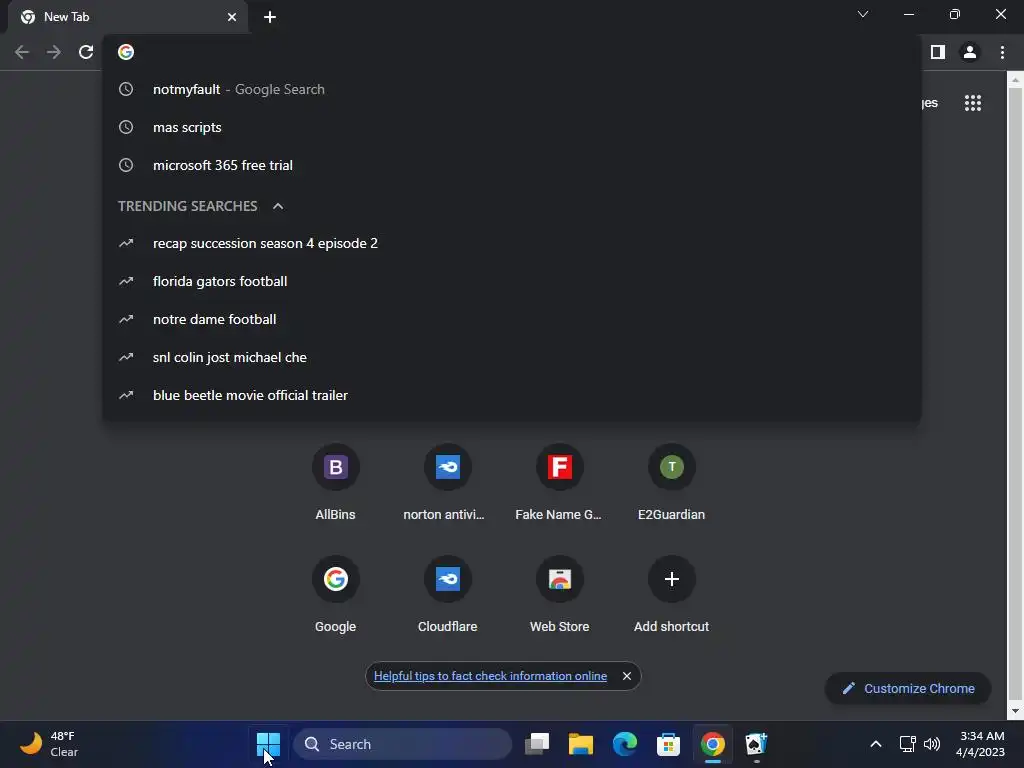The width and height of the screenshot is (1024, 768).
Task: Choose snl colin jost michael che
Action: pos(512,357)
